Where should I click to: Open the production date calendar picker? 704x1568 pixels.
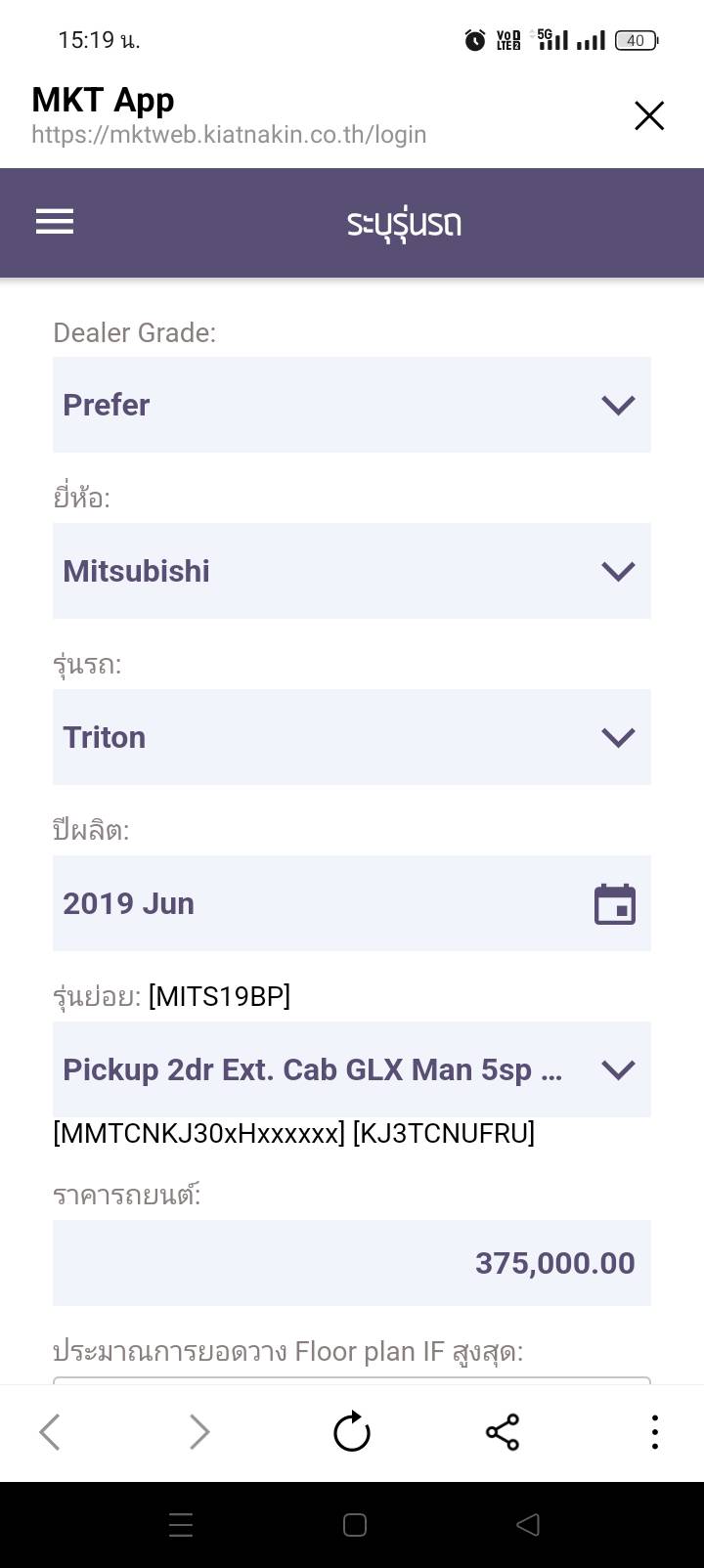615,903
